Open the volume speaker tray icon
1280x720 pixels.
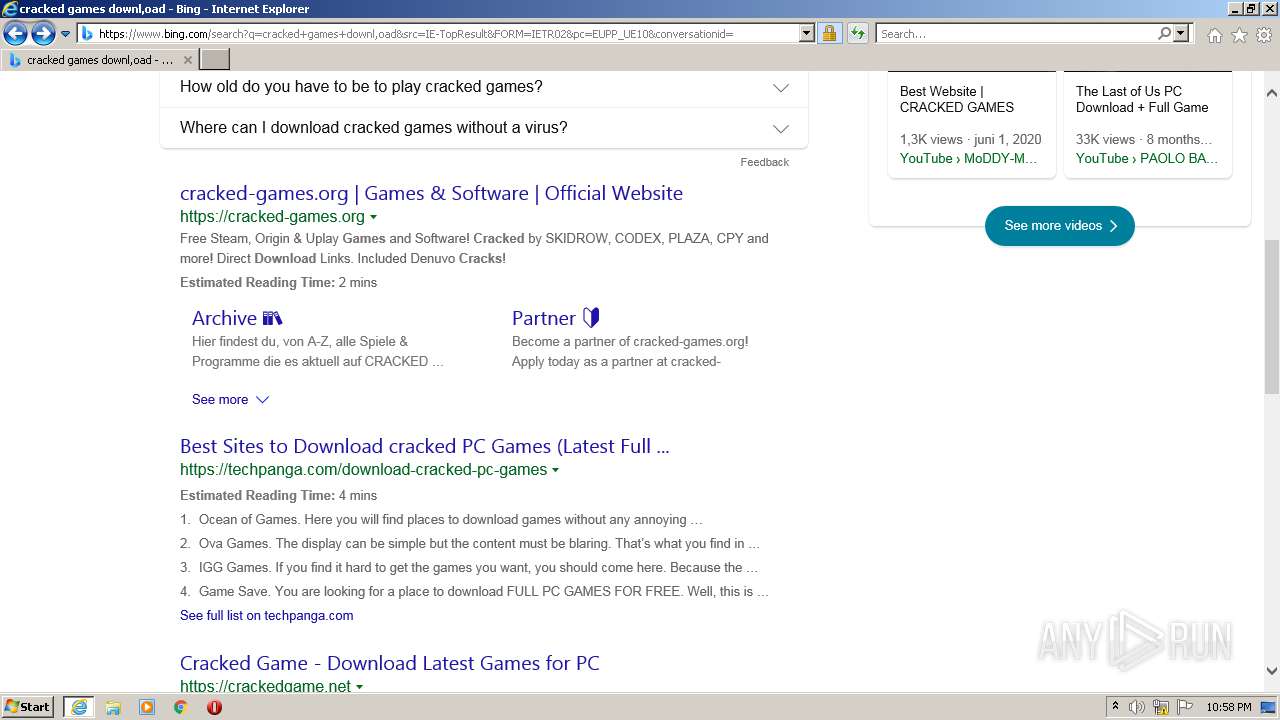click(x=1137, y=707)
